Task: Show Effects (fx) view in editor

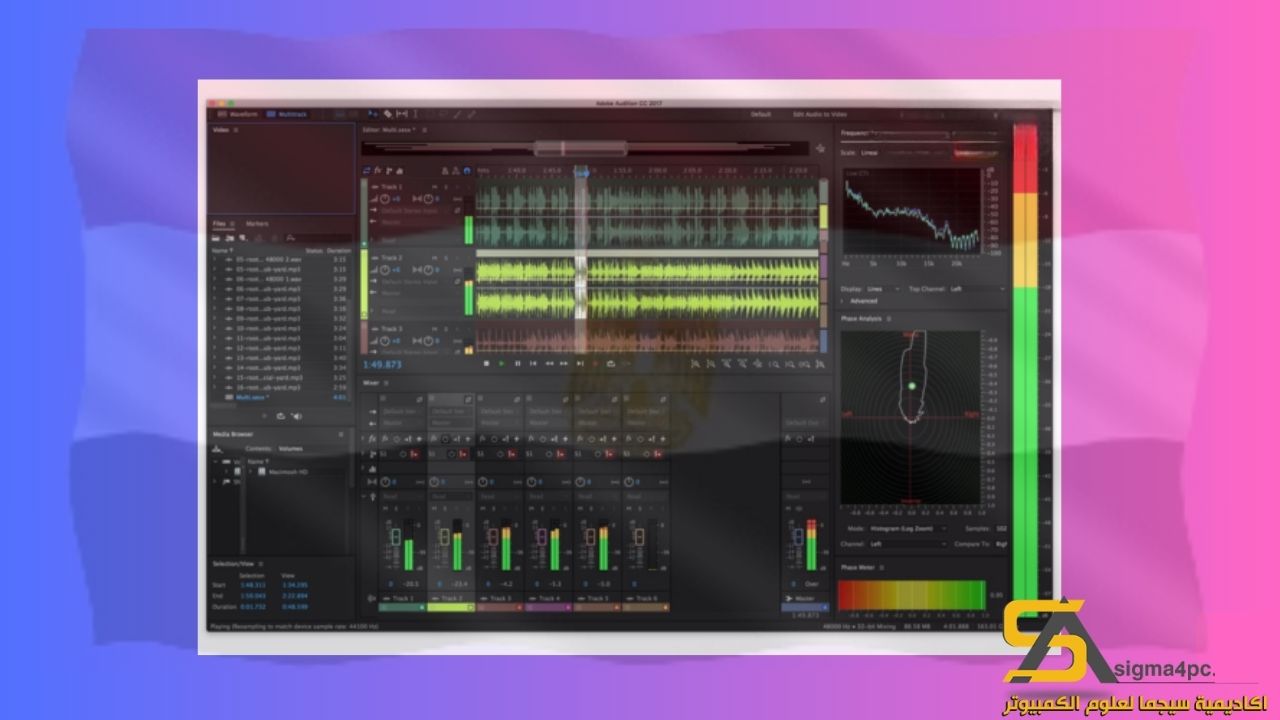Action: pyautogui.click(x=378, y=171)
